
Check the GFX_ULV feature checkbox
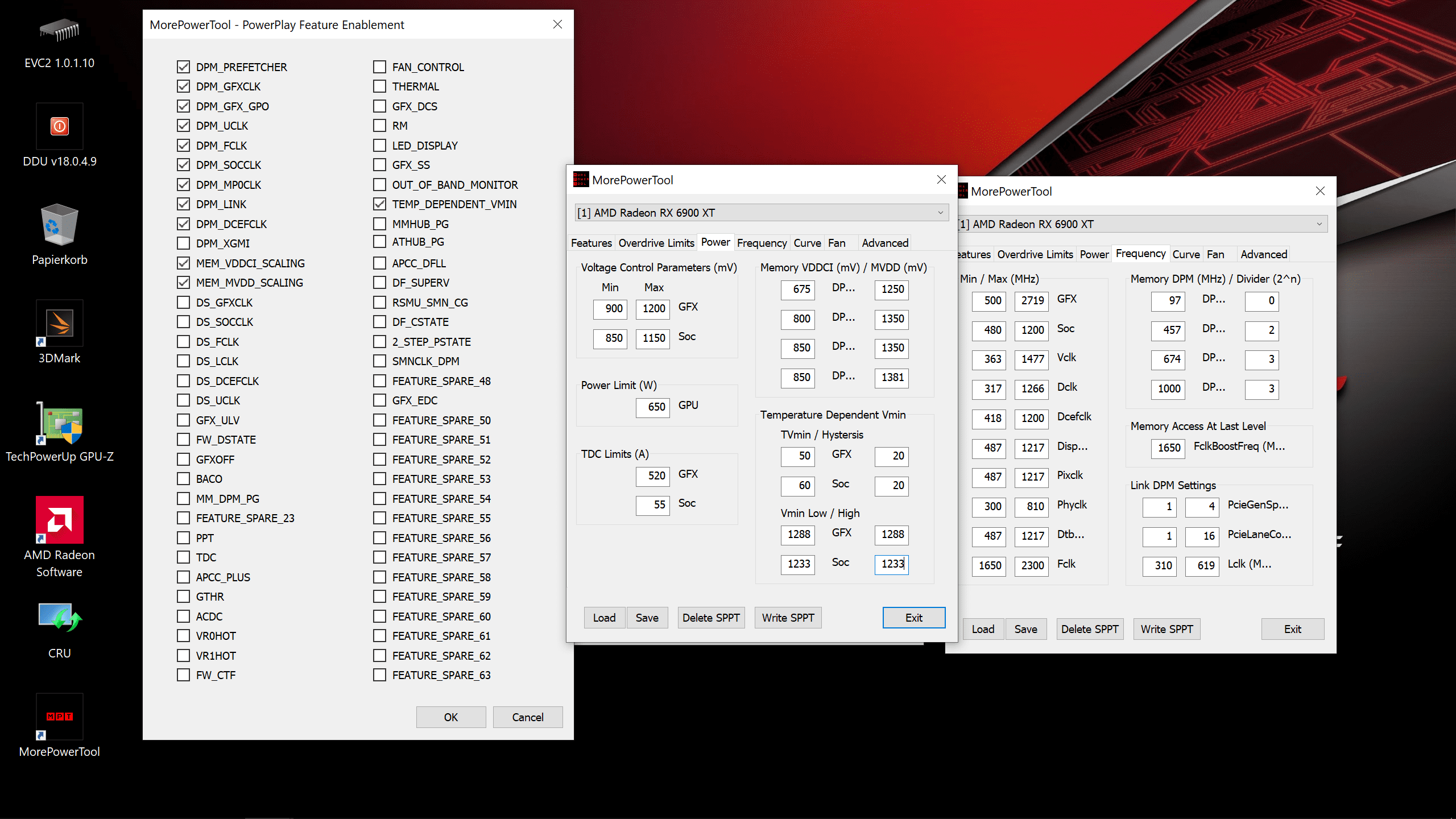(x=183, y=420)
